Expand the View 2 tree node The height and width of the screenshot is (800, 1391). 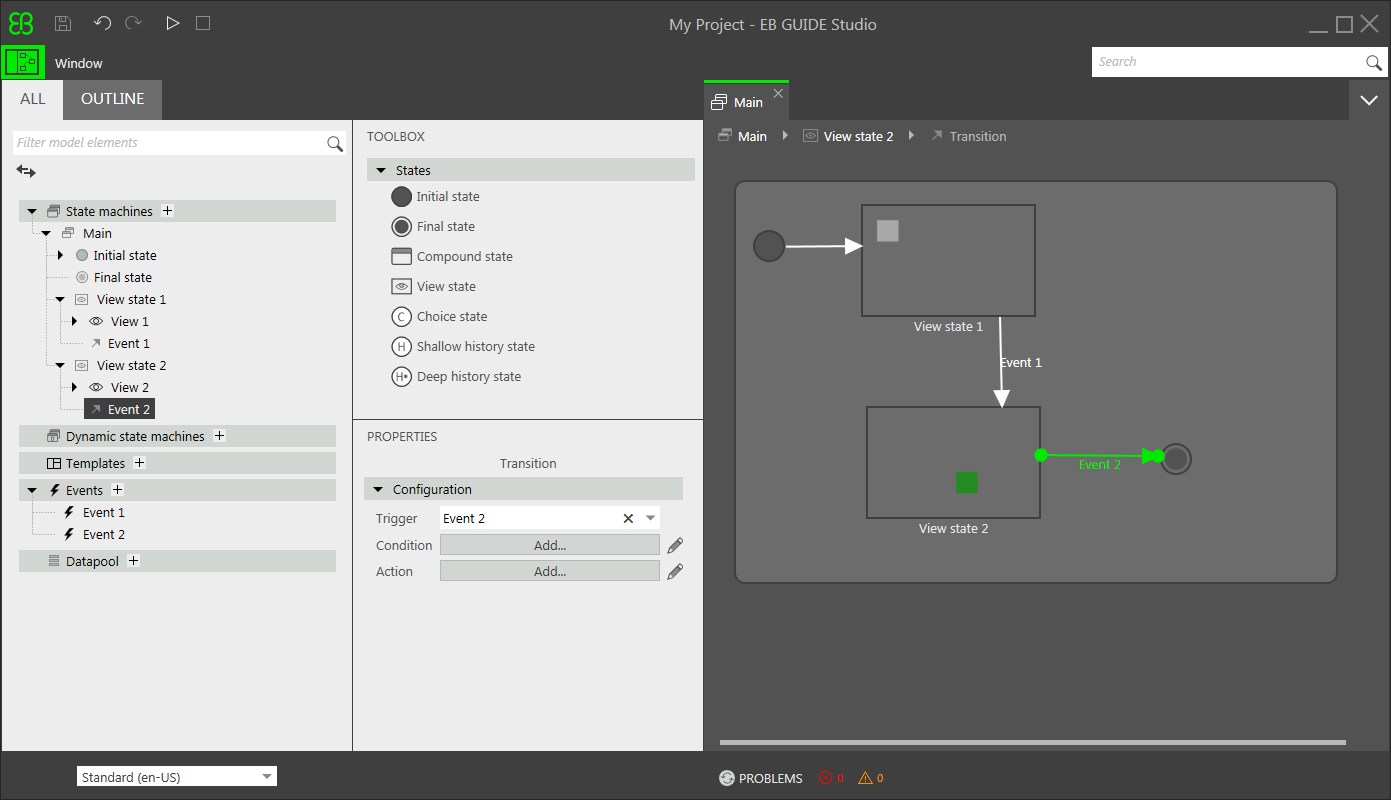point(74,387)
